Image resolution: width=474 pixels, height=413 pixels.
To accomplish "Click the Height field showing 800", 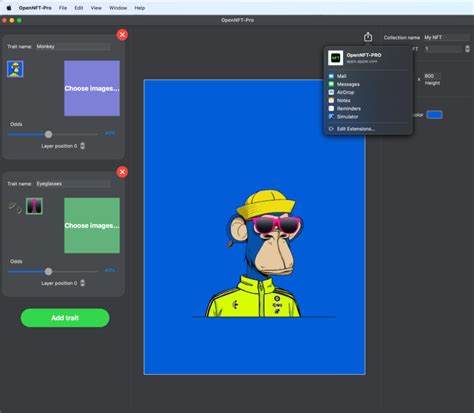I will coord(432,76).
